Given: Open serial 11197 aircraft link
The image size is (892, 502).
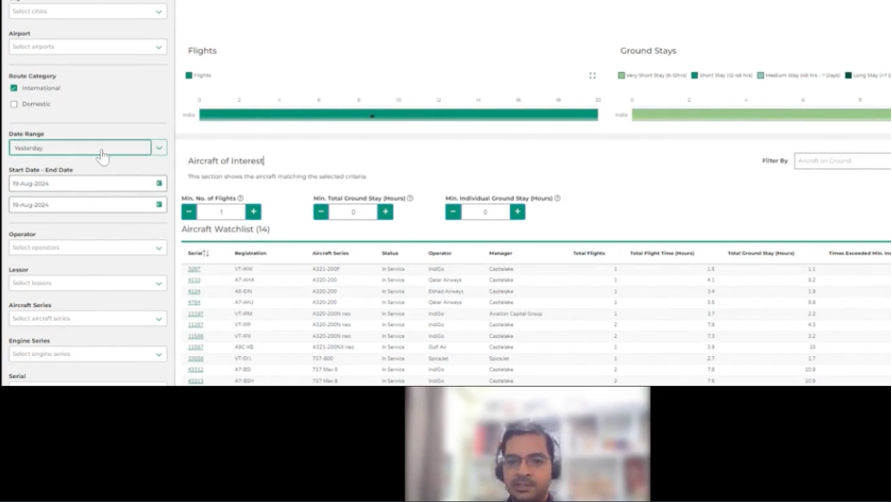Looking at the screenshot, I should [x=195, y=314].
